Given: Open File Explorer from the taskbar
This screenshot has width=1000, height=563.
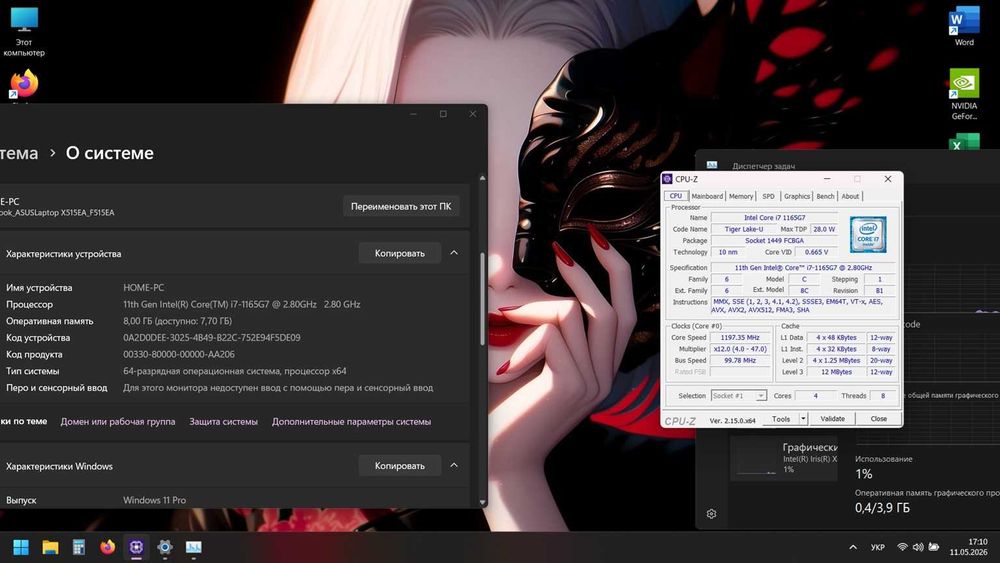Looking at the screenshot, I should (50, 547).
